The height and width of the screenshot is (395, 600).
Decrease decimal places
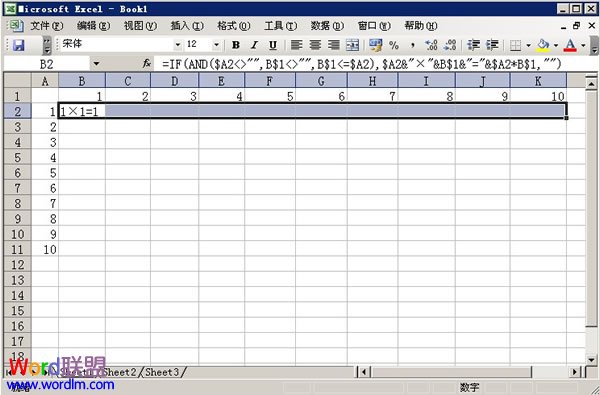[x=450, y=45]
